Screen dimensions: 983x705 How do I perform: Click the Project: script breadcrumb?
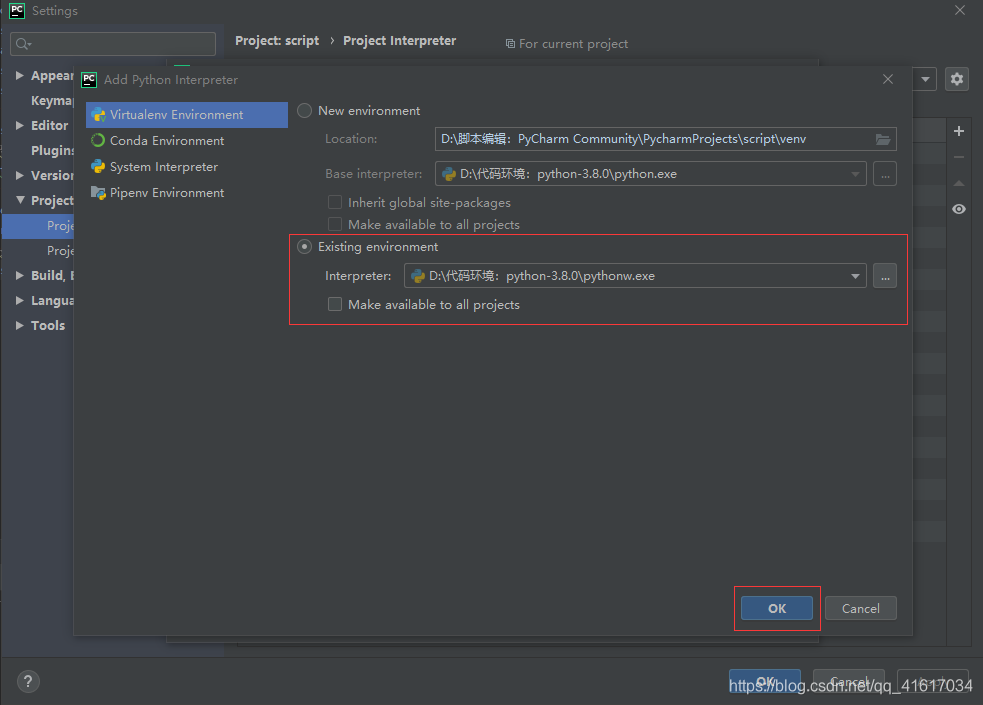(x=277, y=41)
